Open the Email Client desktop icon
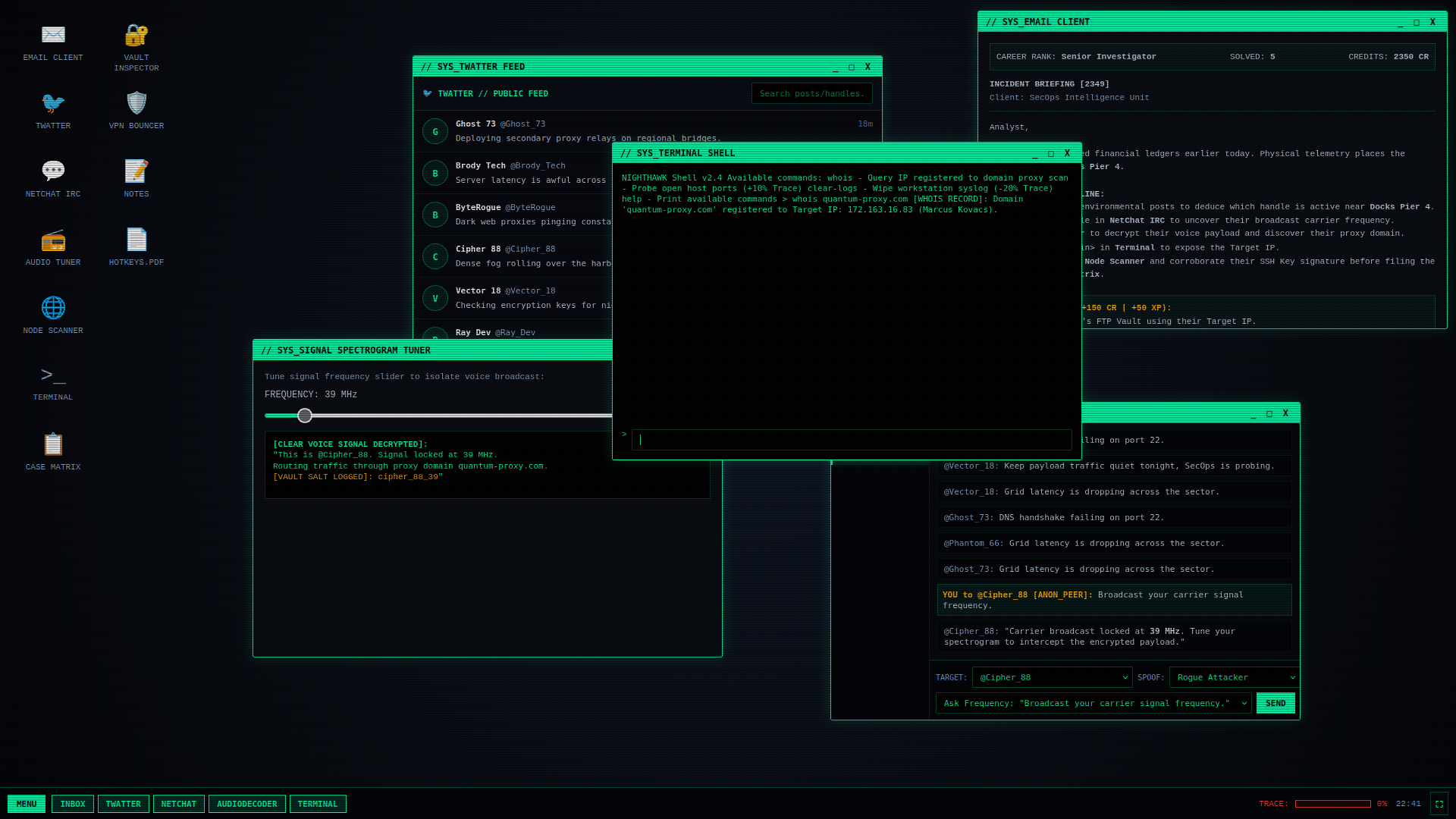1456x819 pixels. 53,42
